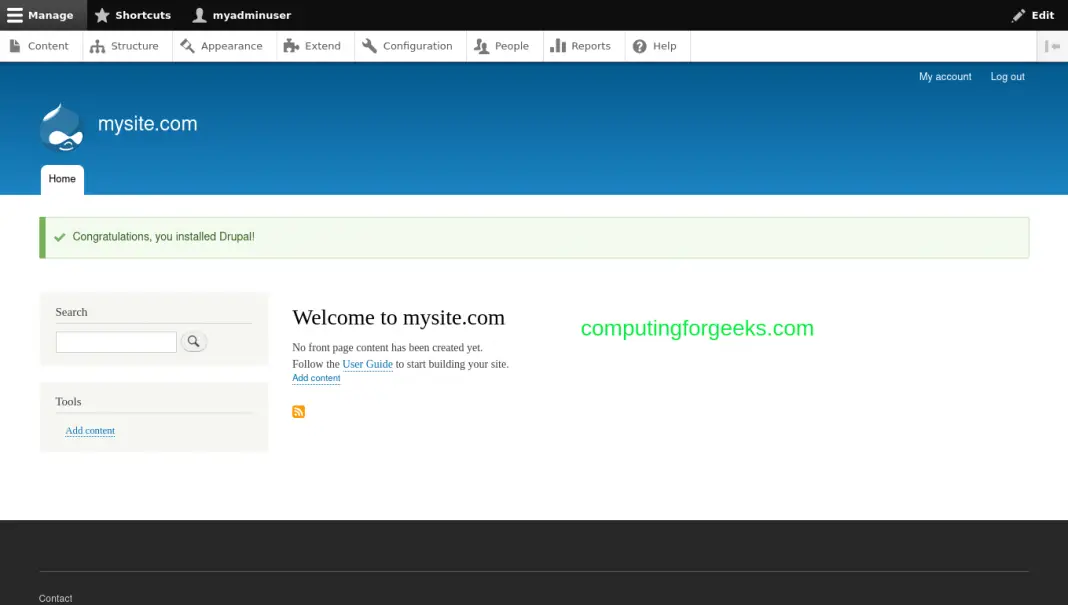Toggle the toolbar orientation control
Image resolution: width=1068 pixels, height=605 pixels.
(1051, 46)
